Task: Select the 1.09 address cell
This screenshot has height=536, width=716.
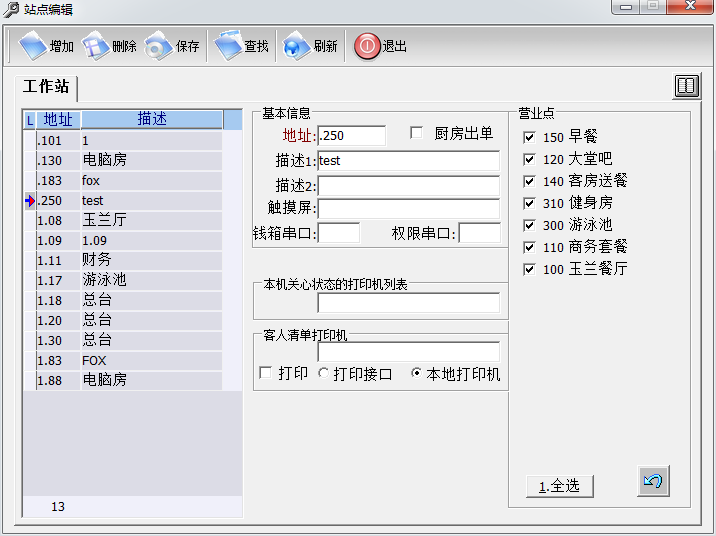Action: (x=58, y=241)
